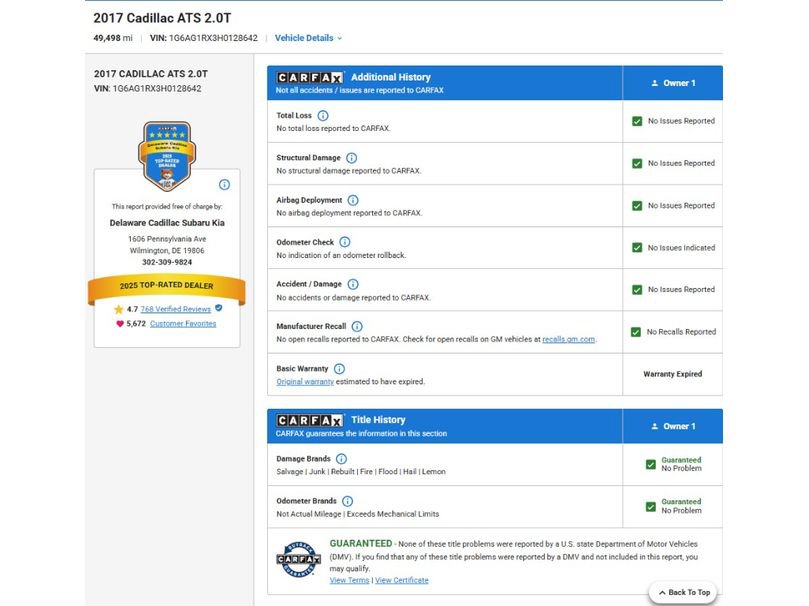Click dealer card info icon
809x606 pixels.
click(x=224, y=185)
